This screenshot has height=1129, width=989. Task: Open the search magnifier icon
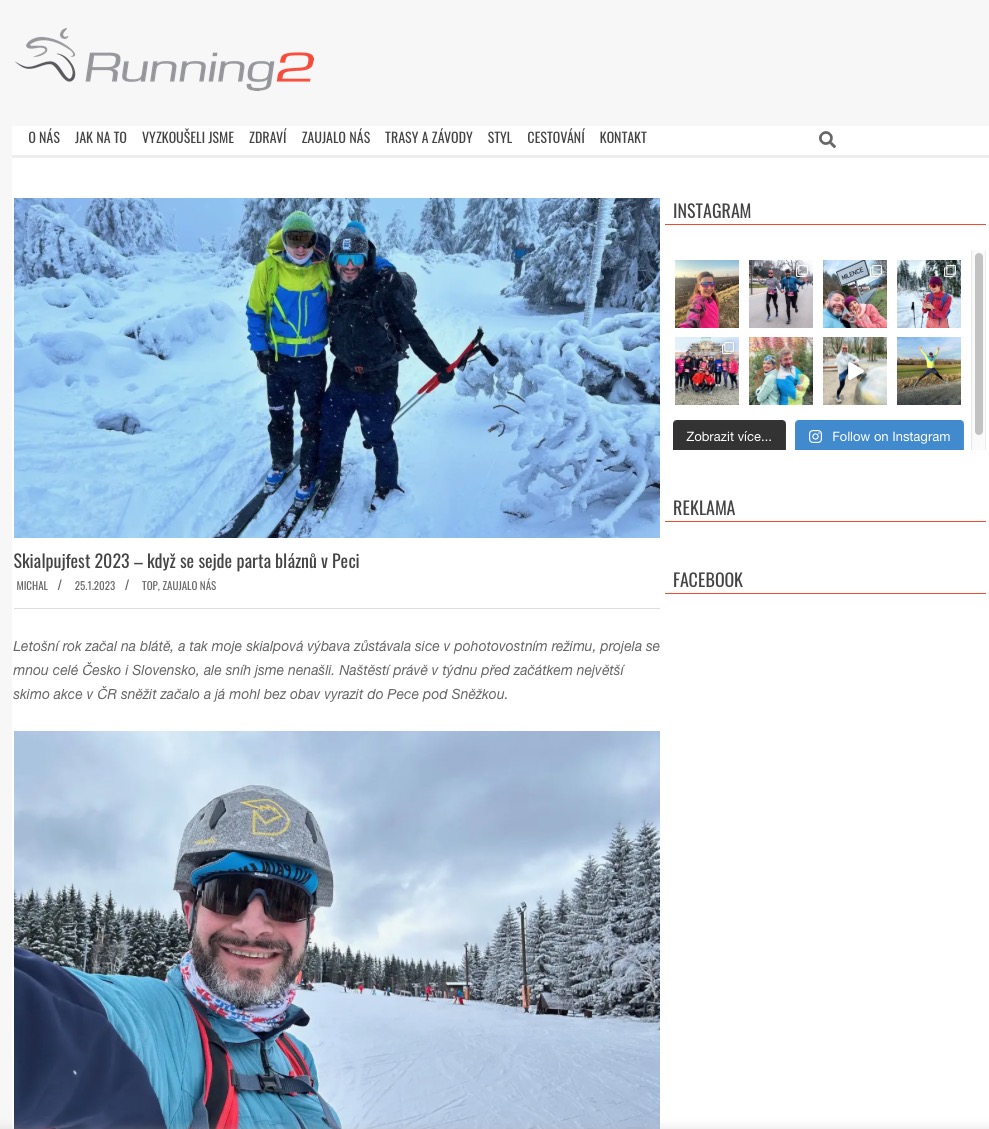[827, 140]
